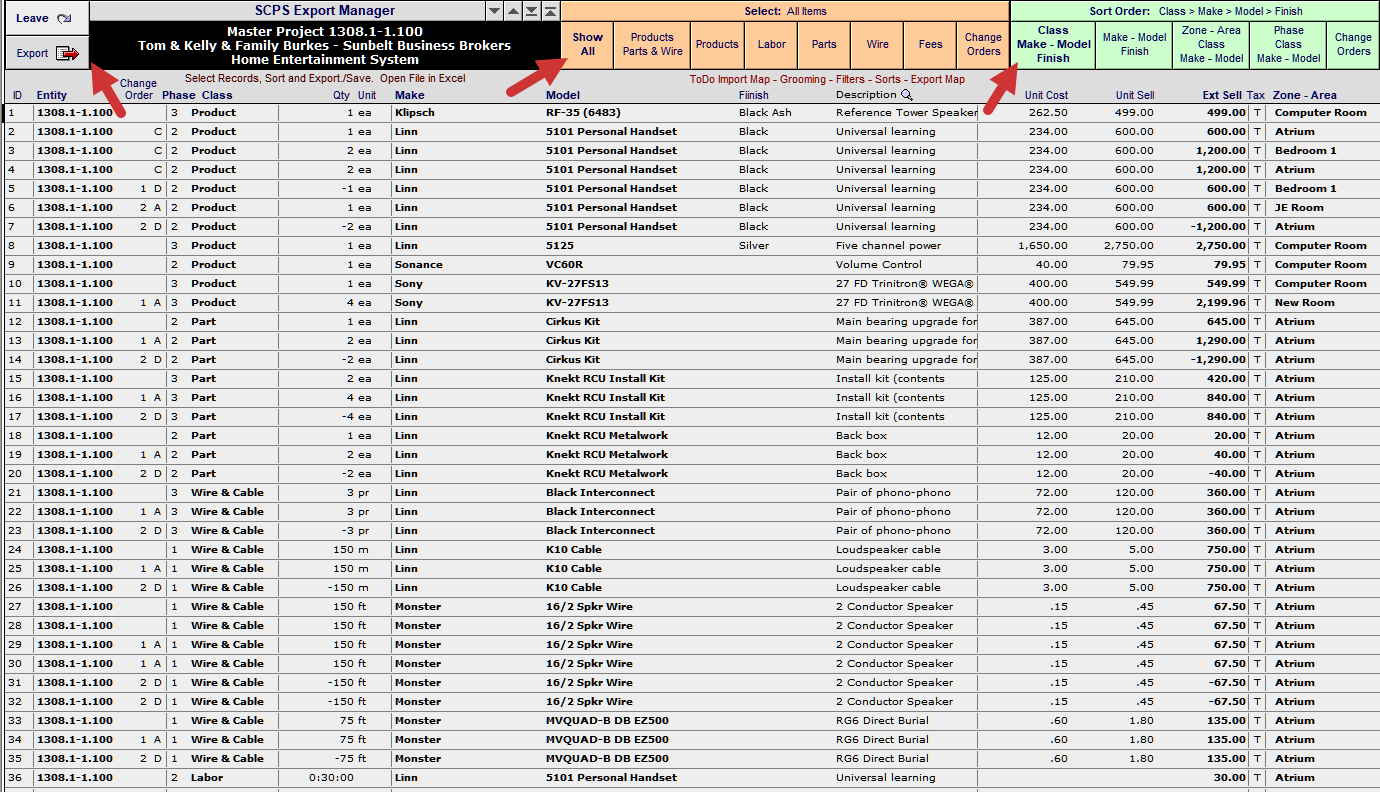Screen dimensions: 1380x792
Task: Click the Phase column header
Action: click(179, 96)
